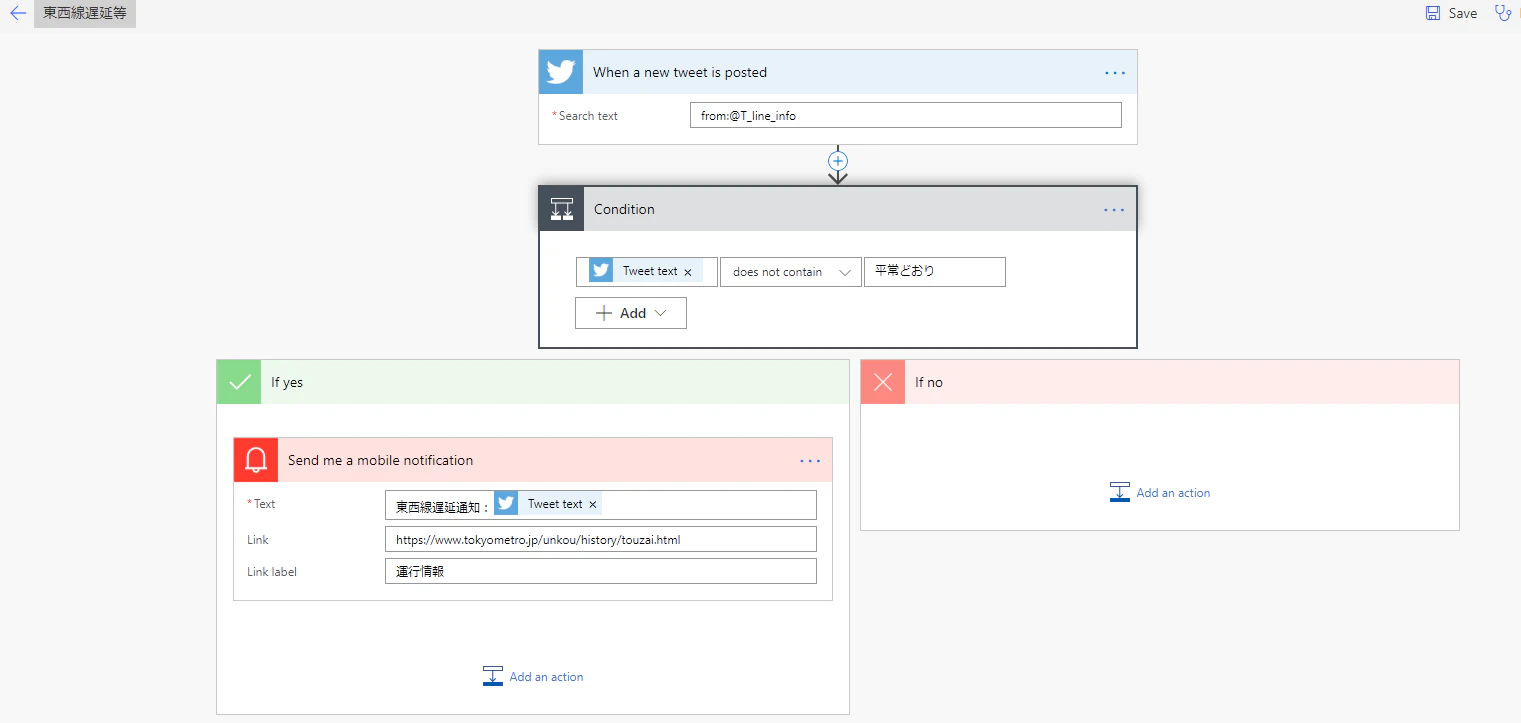Select the Condition header title
Image resolution: width=1521 pixels, height=723 pixels.
click(624, 209)
